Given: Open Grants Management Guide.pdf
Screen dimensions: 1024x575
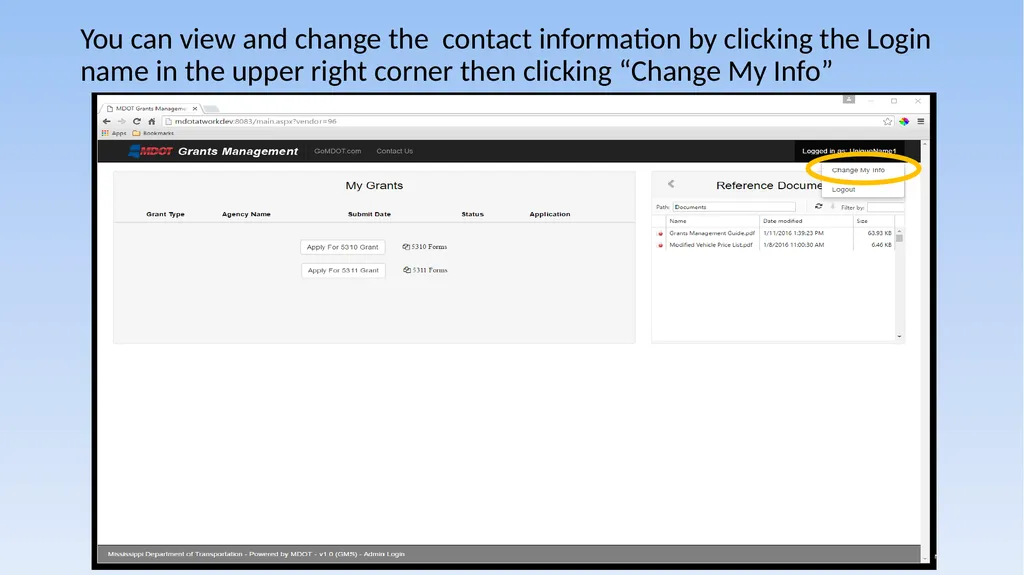Looking at the screenshot, I should (712, 233).
